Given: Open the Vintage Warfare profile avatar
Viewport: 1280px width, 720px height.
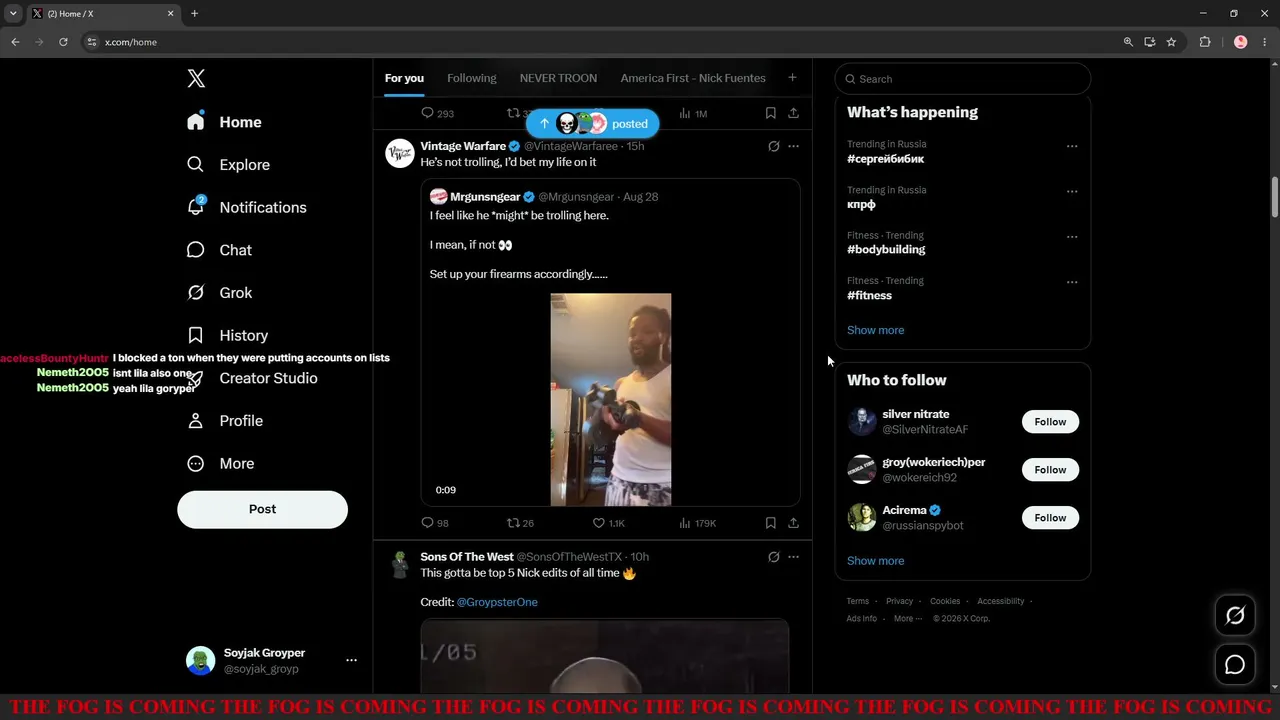Looking at the screenshot, I should [x=400, y=153].
